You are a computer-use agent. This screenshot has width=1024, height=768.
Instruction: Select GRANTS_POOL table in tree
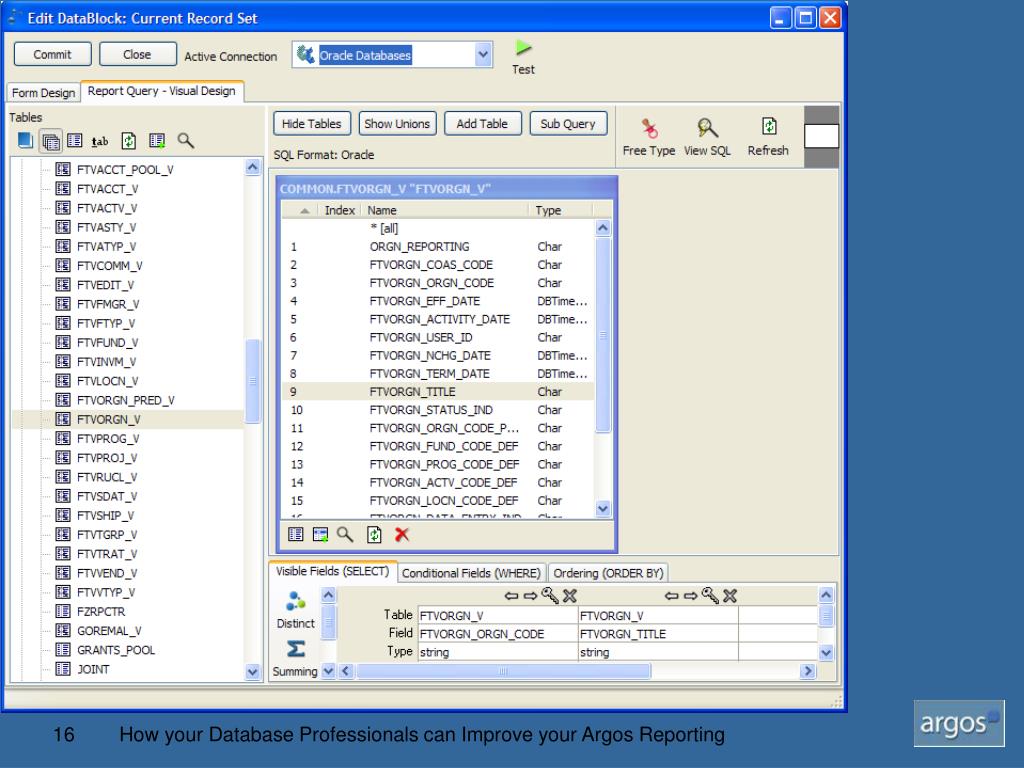[x=116, y=650]
